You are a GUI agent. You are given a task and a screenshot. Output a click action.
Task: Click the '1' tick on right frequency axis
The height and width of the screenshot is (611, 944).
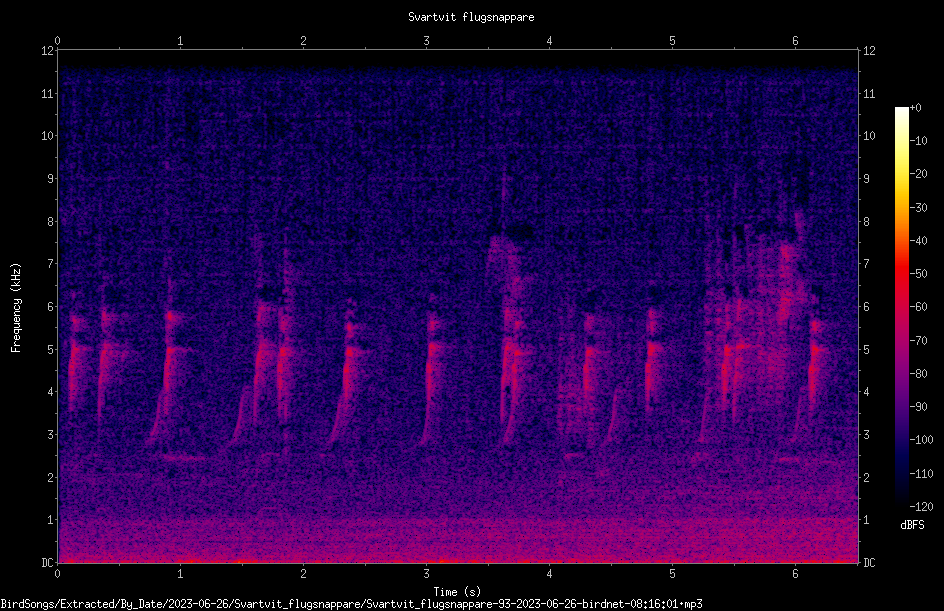coord(867,520)
